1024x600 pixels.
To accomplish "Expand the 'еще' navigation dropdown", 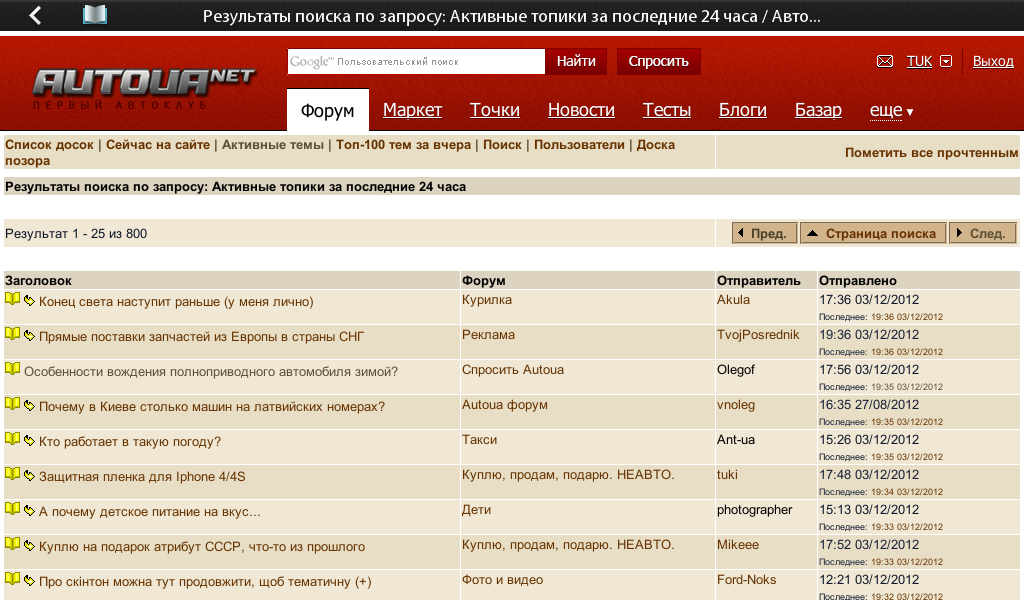I will (891, 110).
